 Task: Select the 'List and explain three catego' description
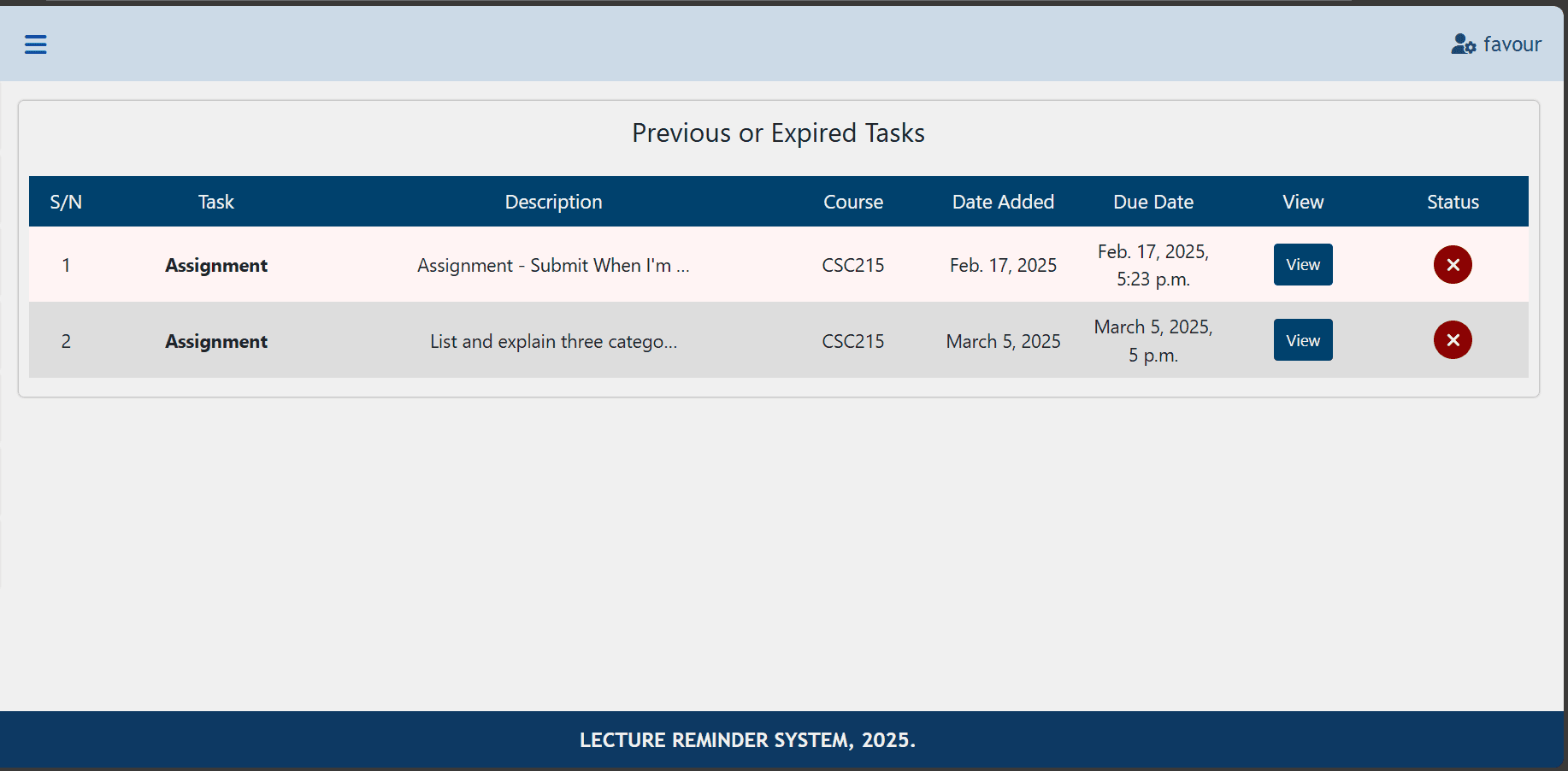553,342
